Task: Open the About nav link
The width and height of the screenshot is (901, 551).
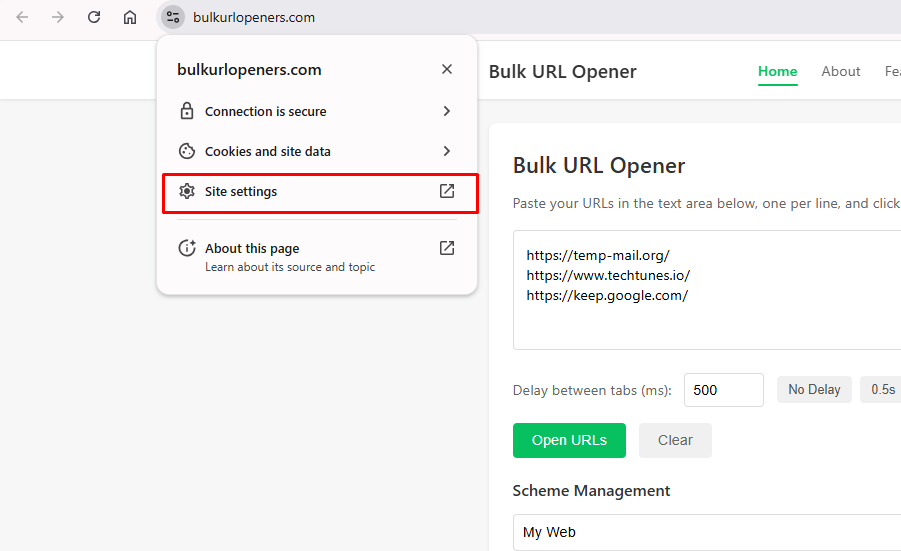Action: 841,71
